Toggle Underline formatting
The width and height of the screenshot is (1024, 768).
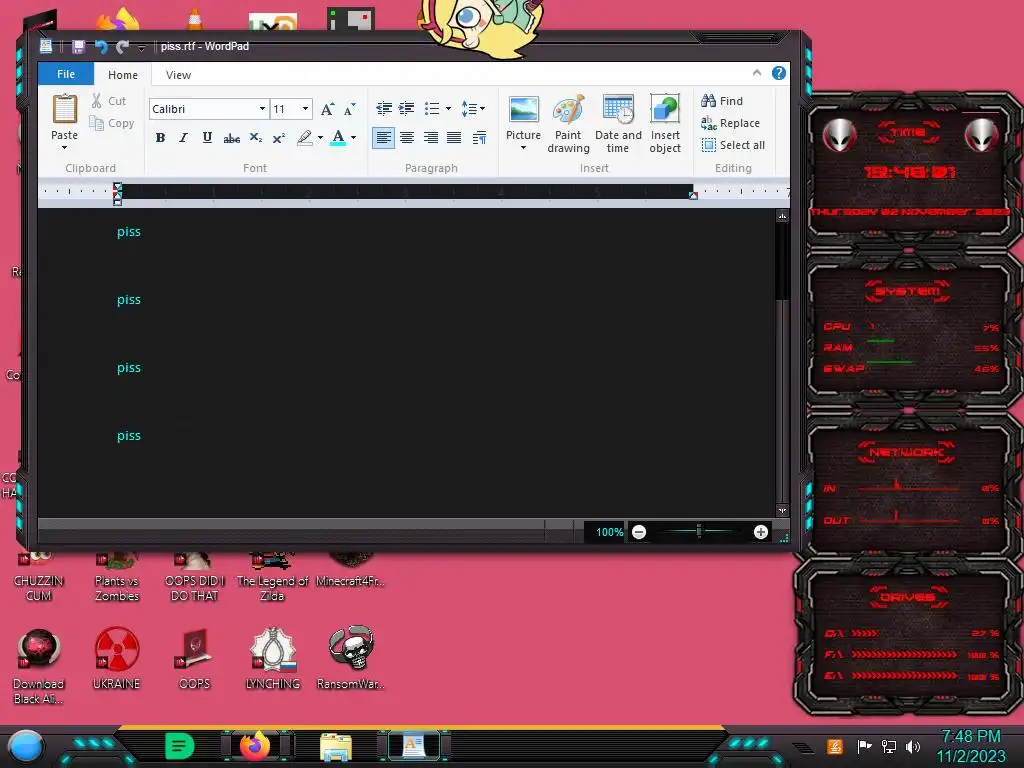point(207,138)
